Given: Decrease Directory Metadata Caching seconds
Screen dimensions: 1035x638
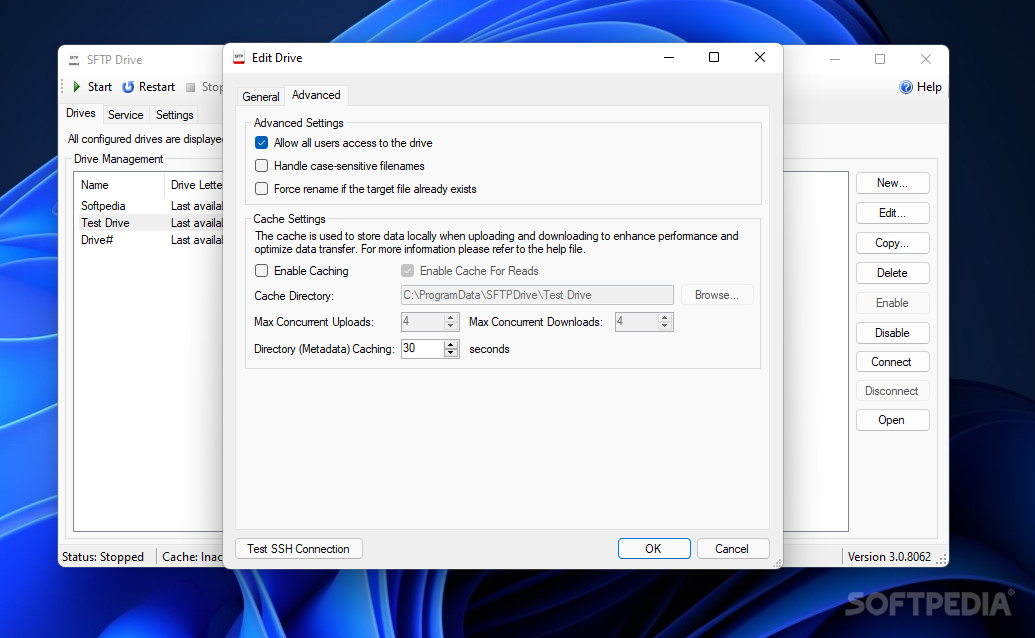Looking at the screenshot, I should pos(451,353).
